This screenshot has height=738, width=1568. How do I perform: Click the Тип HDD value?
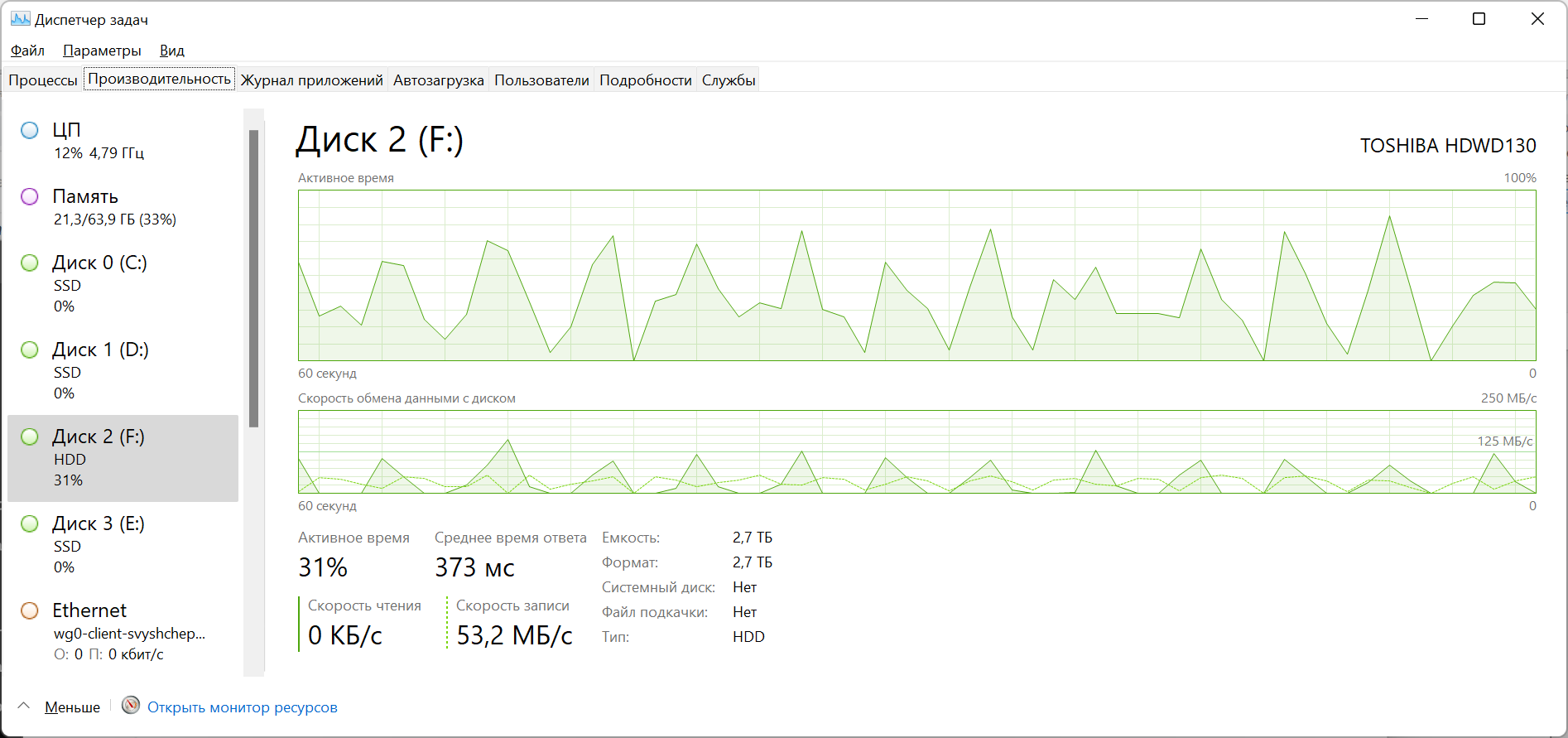(748, 637)
